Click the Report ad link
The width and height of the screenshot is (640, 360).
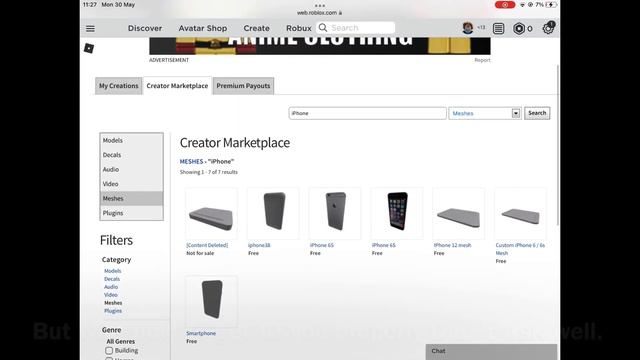[482, 60]
